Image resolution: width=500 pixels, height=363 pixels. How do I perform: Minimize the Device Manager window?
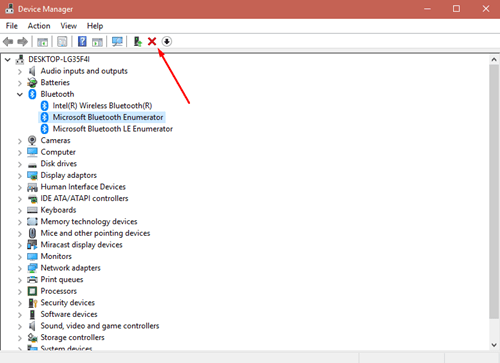click(427, 9)
